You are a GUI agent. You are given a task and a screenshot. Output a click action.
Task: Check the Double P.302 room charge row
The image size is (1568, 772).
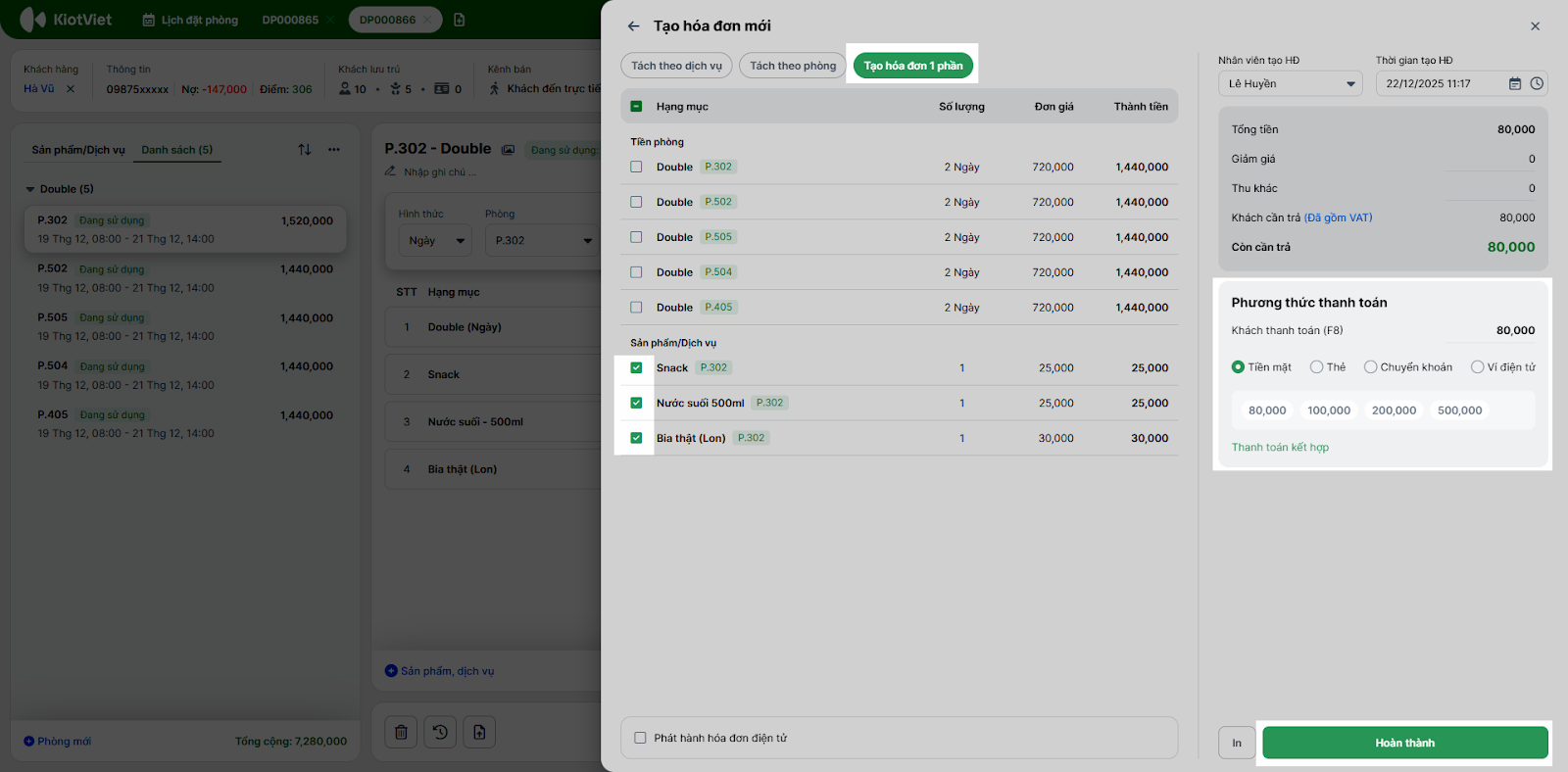[x=636, y=168]
